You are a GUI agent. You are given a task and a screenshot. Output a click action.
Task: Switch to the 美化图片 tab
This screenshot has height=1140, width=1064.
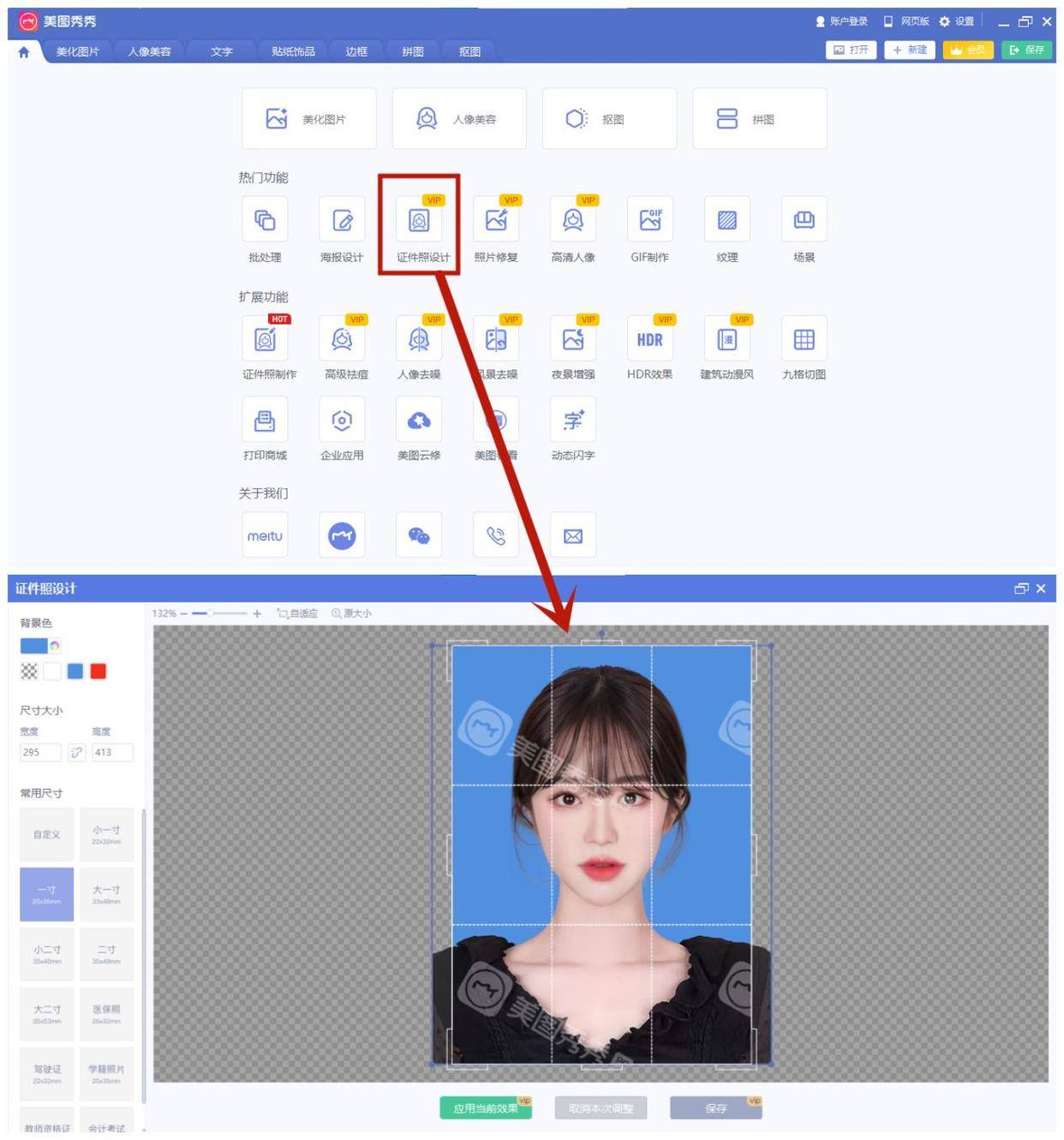pos(78,51)
